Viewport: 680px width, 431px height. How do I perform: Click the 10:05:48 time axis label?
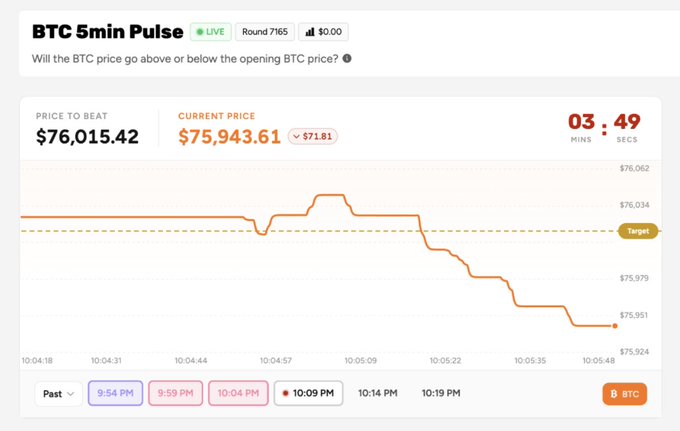point(598,360)
